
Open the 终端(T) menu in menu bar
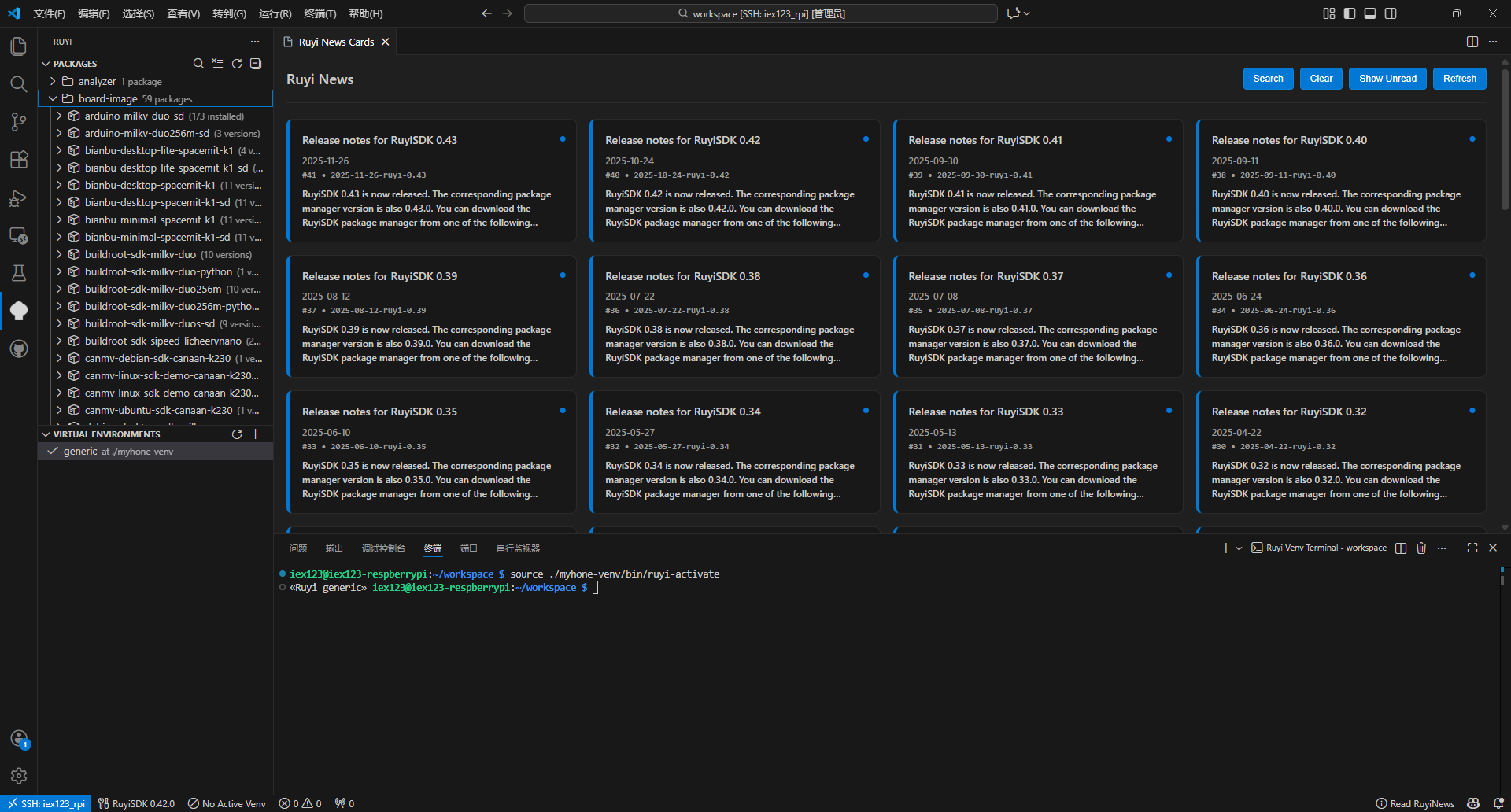tap(320, 13)
